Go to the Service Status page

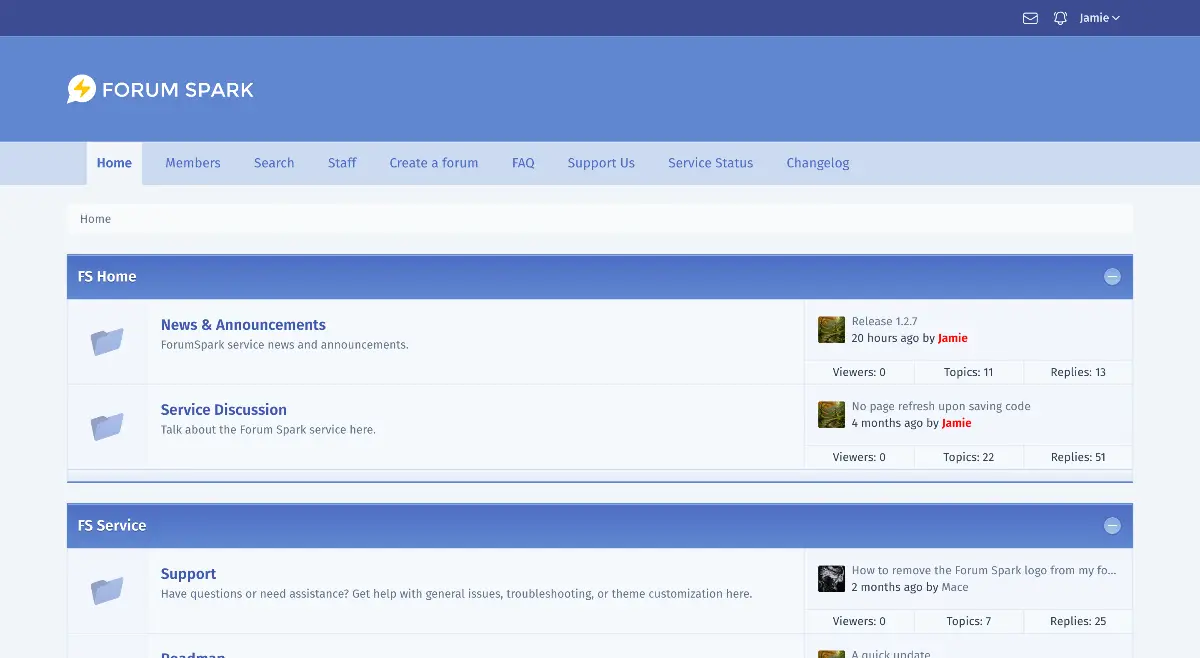tap(710, 163)
